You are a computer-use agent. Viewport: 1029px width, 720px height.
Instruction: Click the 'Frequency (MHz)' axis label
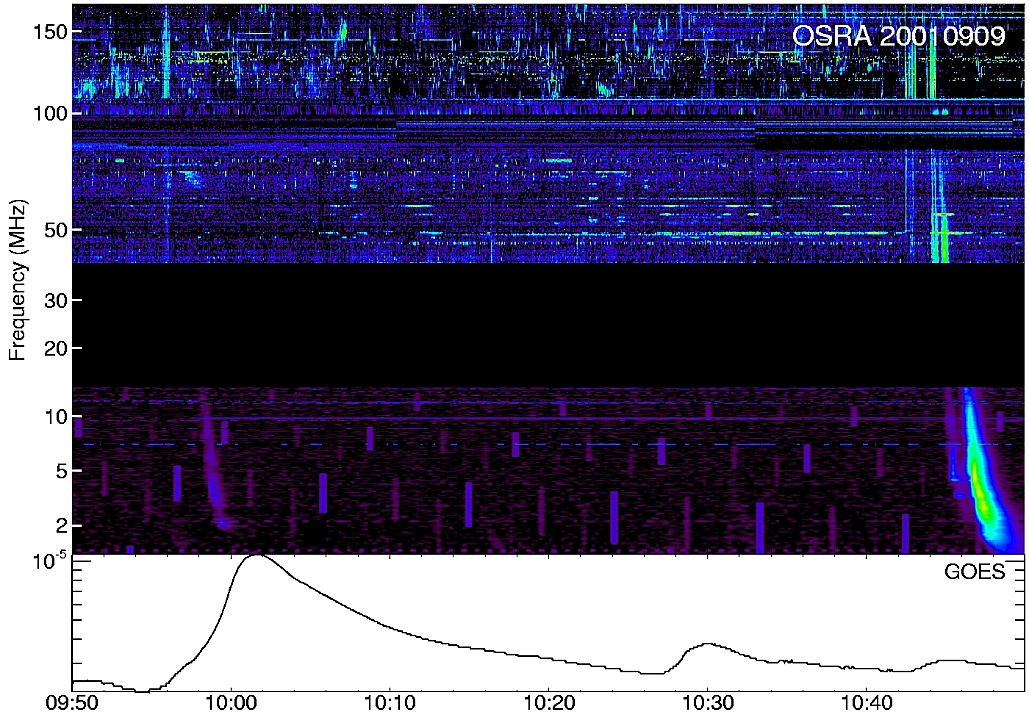pos(17,280)
